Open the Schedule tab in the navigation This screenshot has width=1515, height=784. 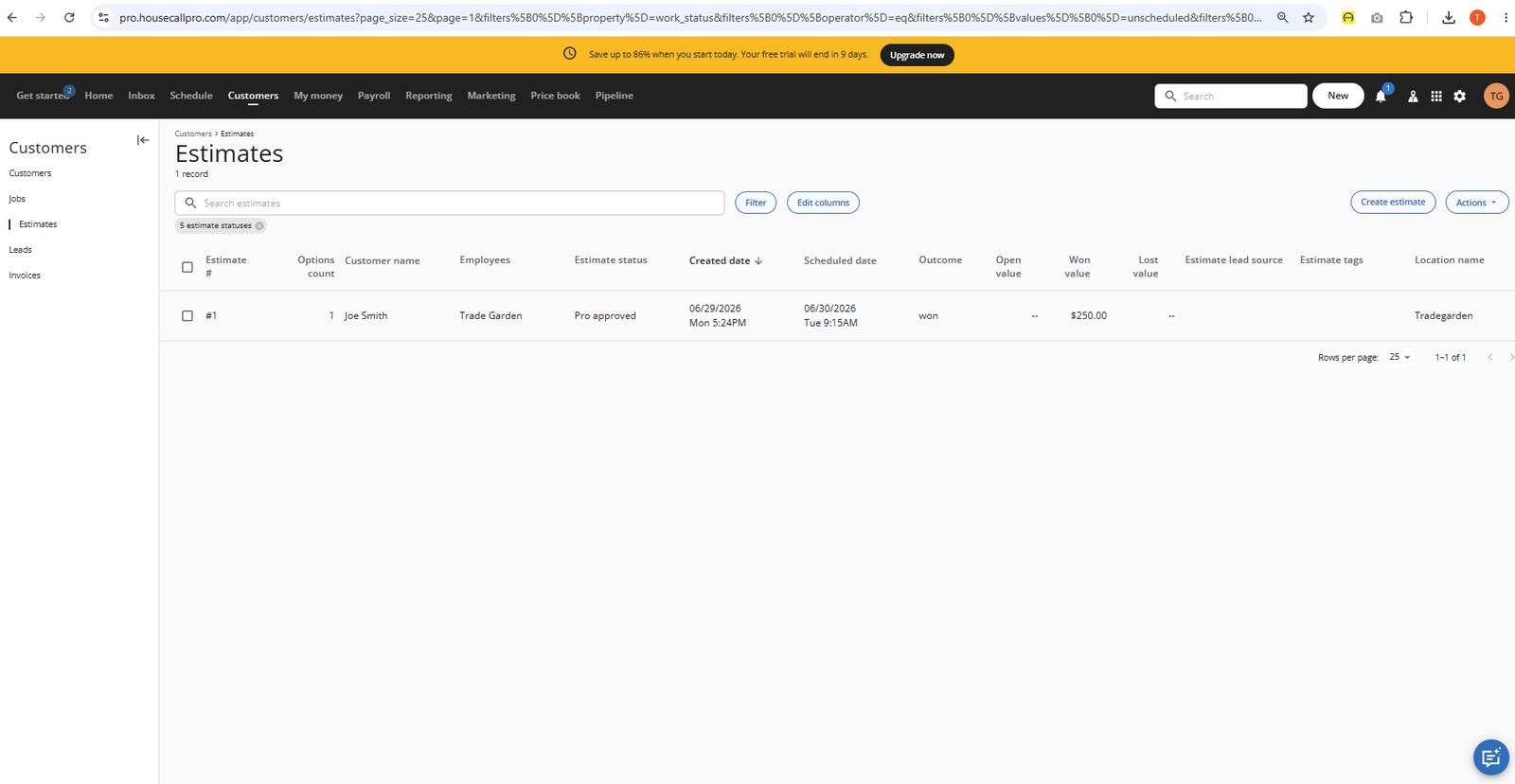click(191, 96)
